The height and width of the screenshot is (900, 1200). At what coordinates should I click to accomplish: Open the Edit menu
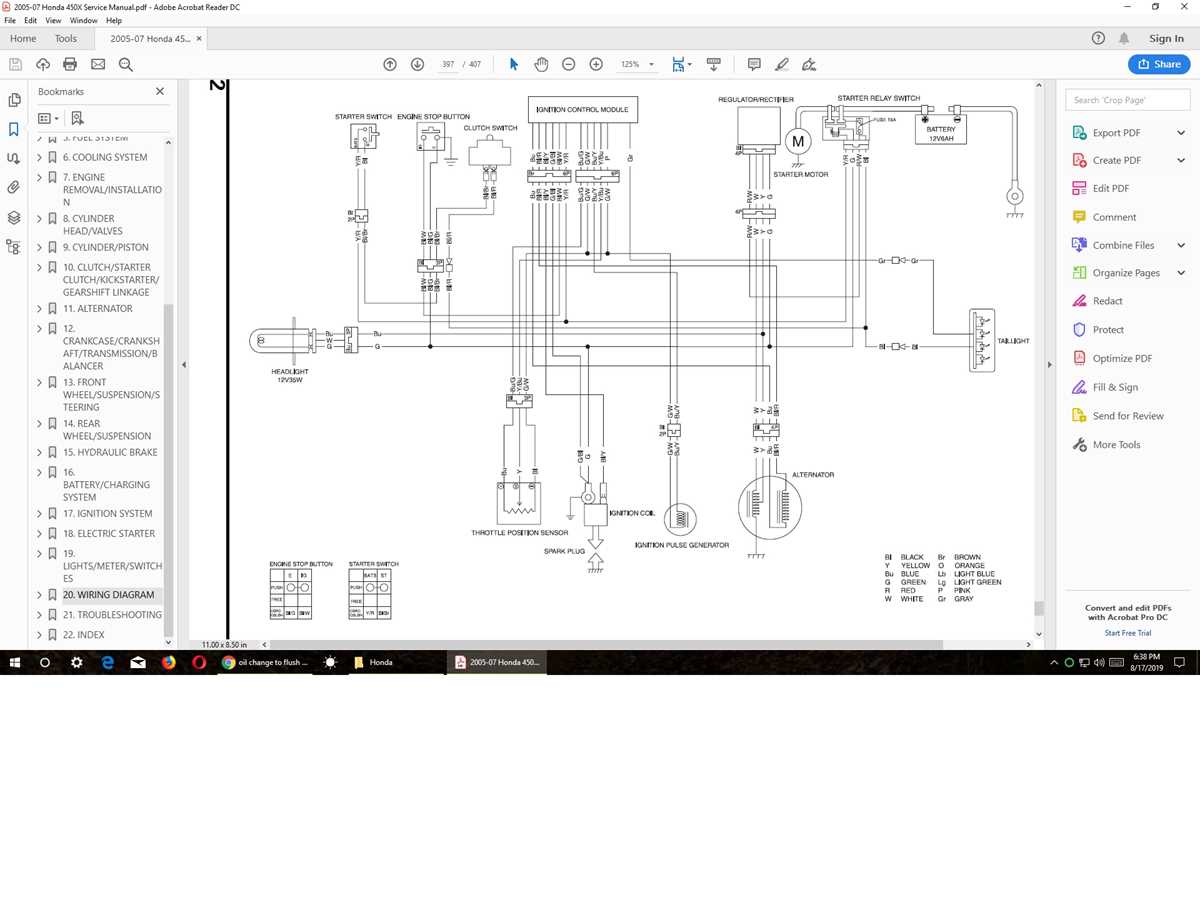pos(31,20)
